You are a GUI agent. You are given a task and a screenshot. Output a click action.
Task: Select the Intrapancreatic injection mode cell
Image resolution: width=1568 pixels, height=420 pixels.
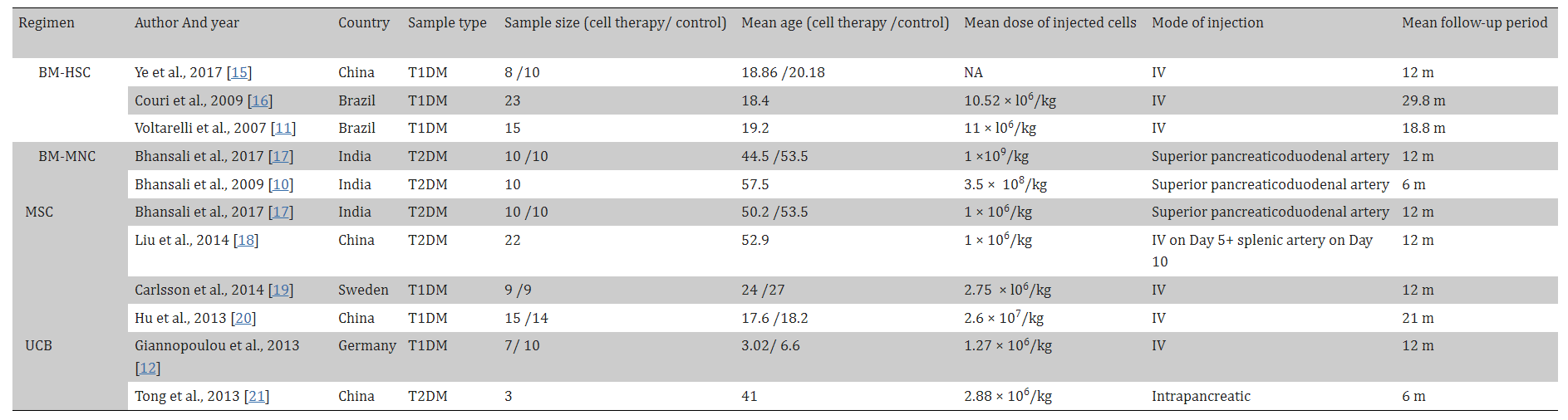point(1201,397)
